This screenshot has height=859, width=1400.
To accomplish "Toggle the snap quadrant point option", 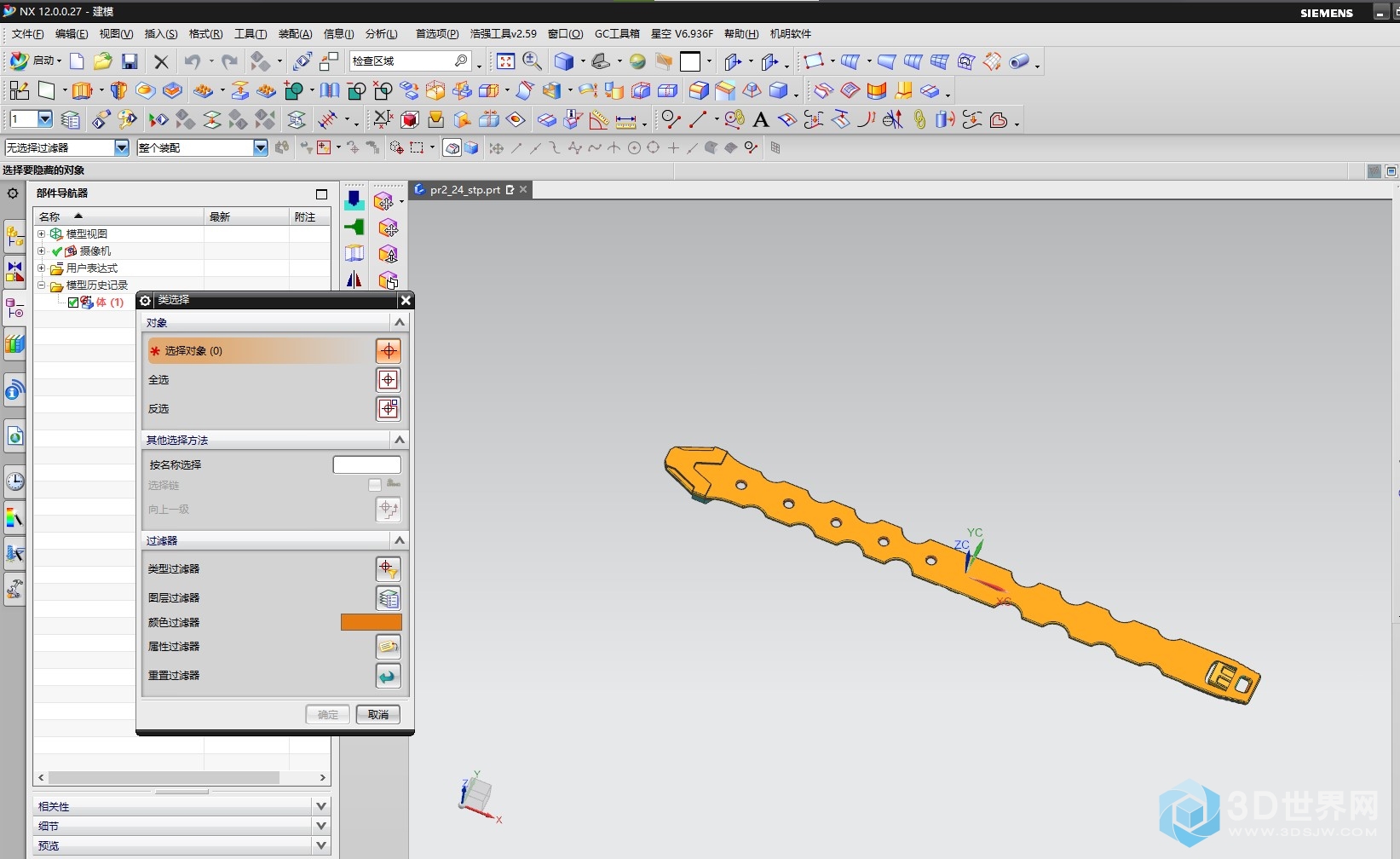I will click(654, 148).
